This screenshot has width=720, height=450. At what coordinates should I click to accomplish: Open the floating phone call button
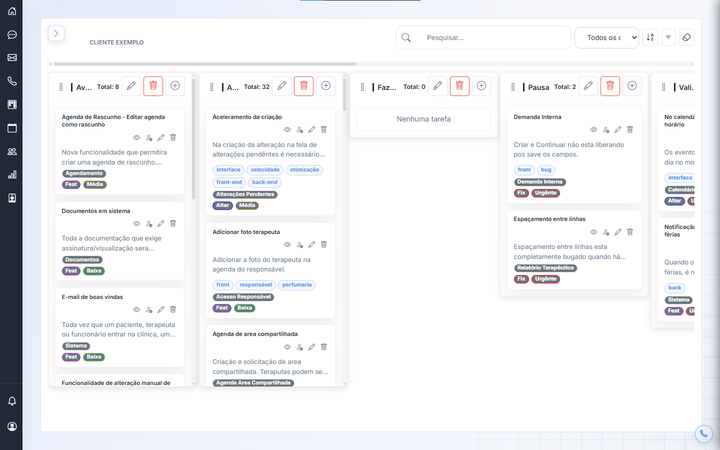pos(703,433)
